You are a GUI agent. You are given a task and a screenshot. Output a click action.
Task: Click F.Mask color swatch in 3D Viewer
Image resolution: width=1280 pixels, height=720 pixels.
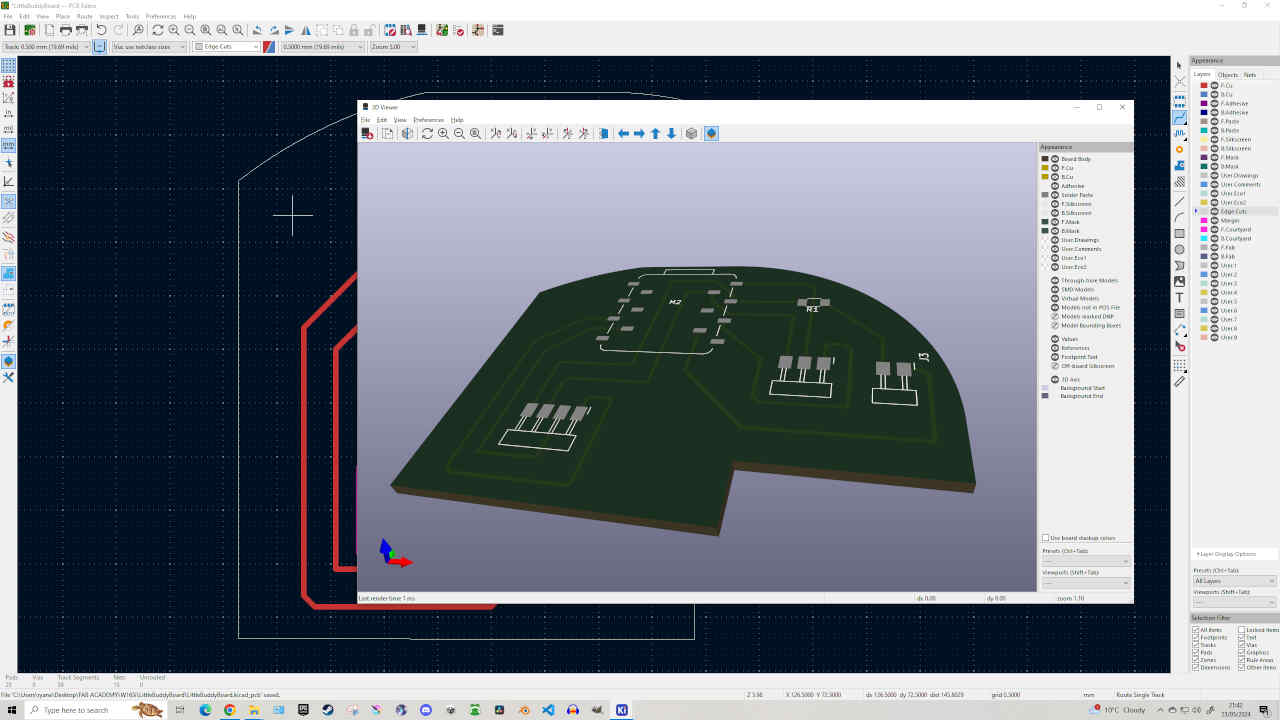pyautogui.click(x=1046, y=222)
